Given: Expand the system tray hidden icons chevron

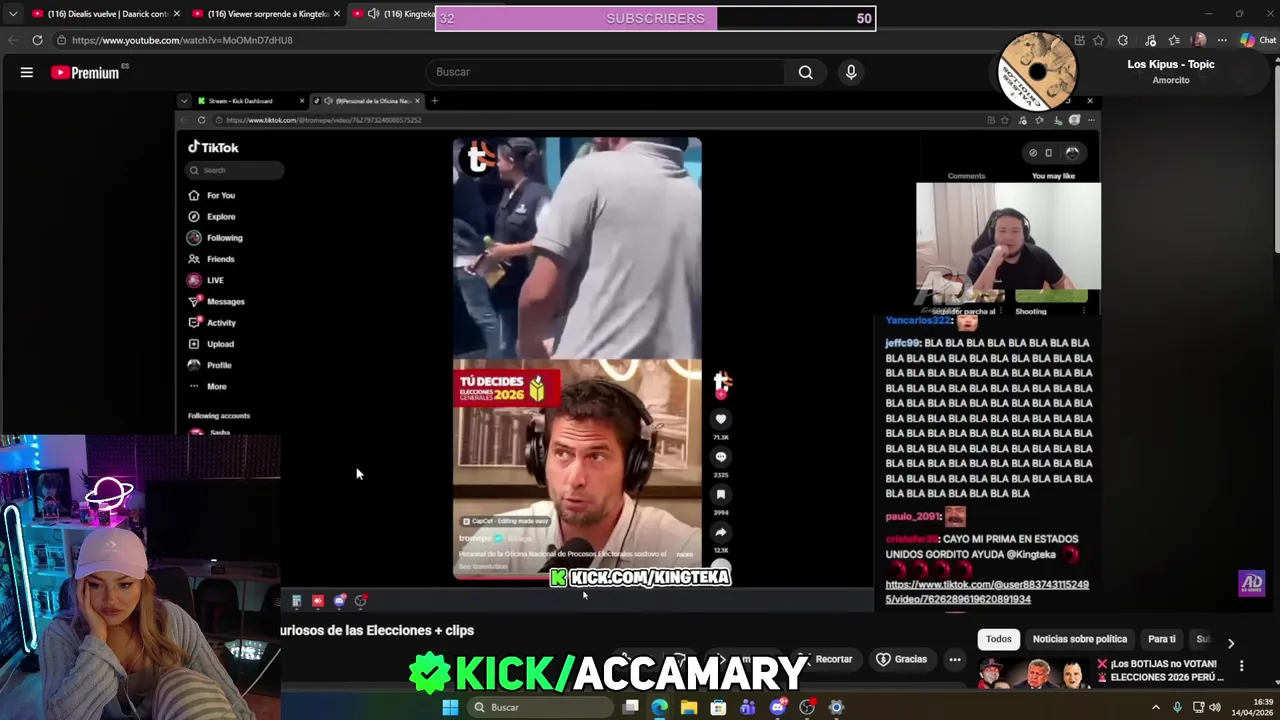Looking at the screenshot, I should (1156, 707).
